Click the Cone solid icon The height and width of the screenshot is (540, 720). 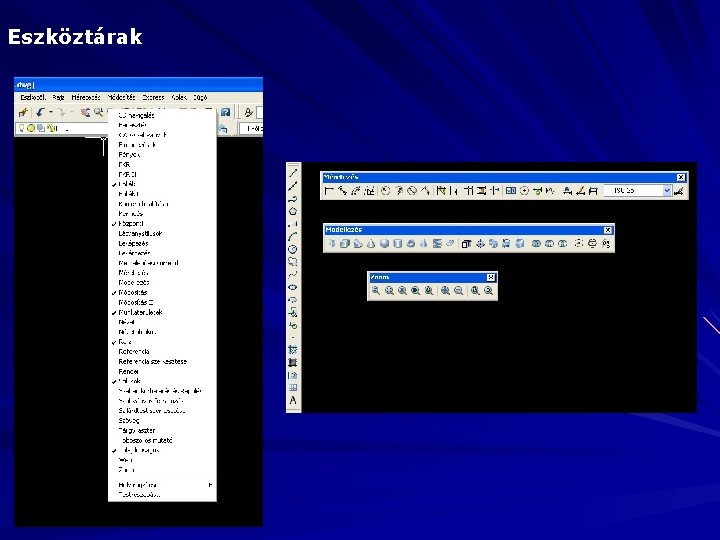pos(371,243)
